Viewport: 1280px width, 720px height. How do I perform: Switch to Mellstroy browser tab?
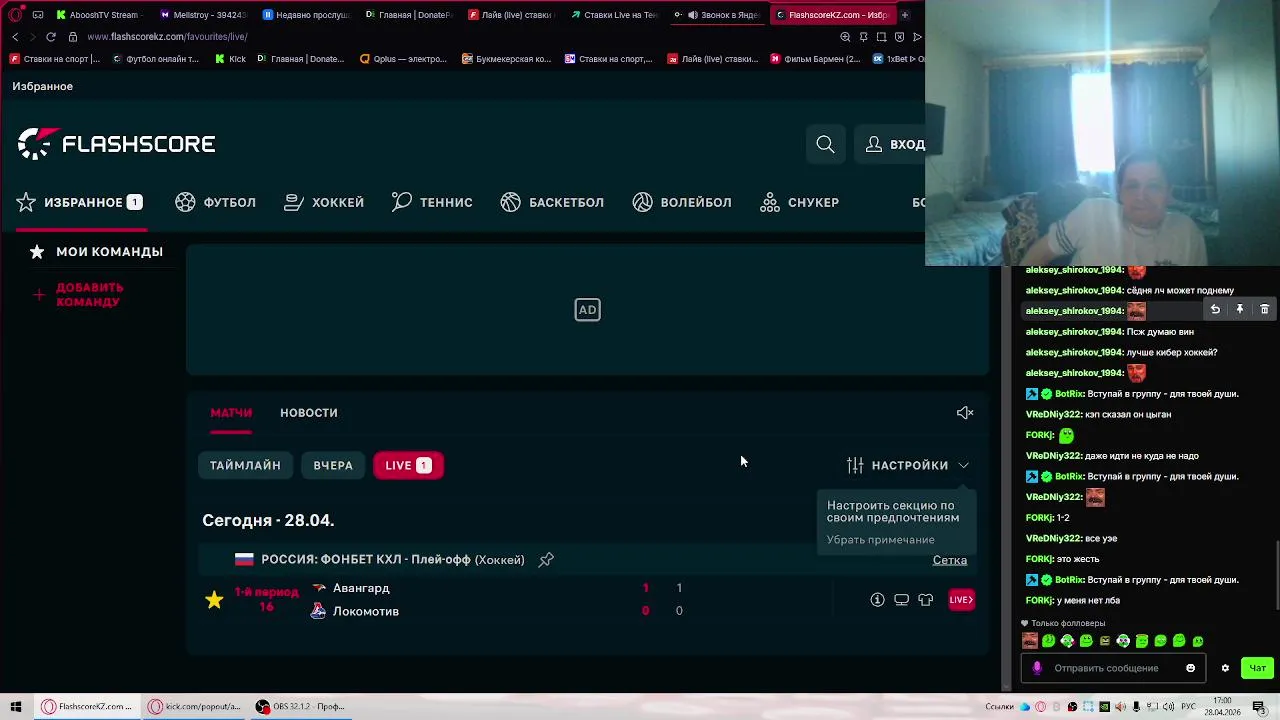tap(203, 15)
